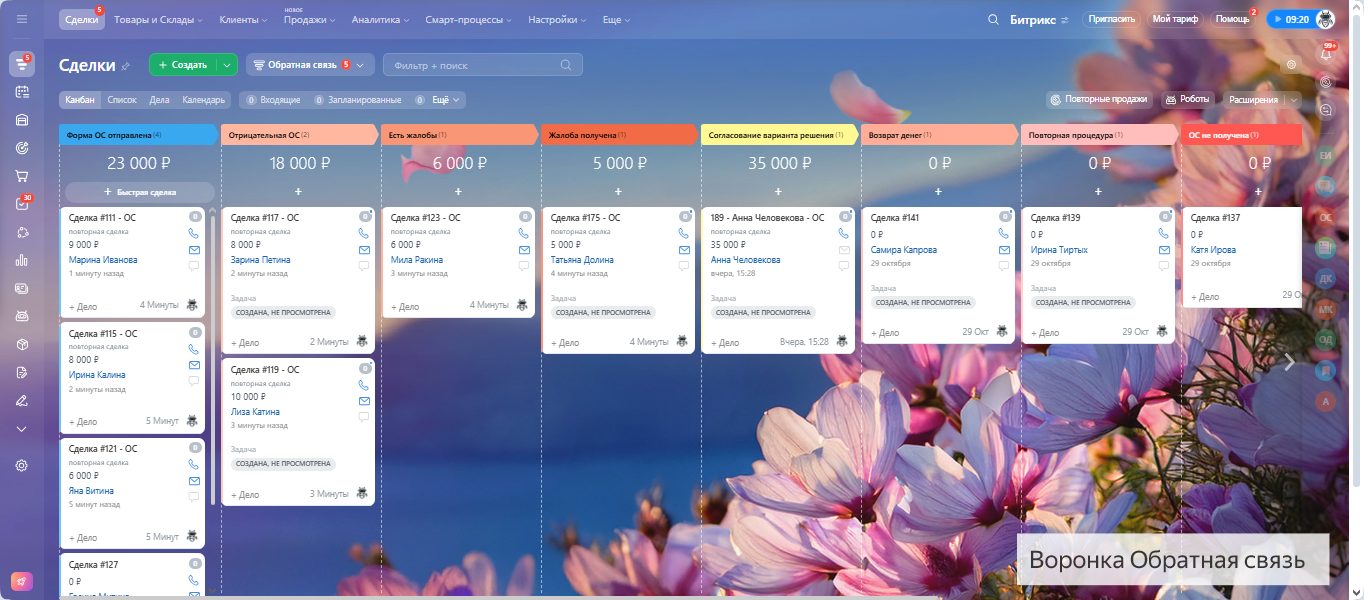This screenshot has width=1364, height=600.
Task: Call Марина Иванова via phone icon
Action: [194, 233]
